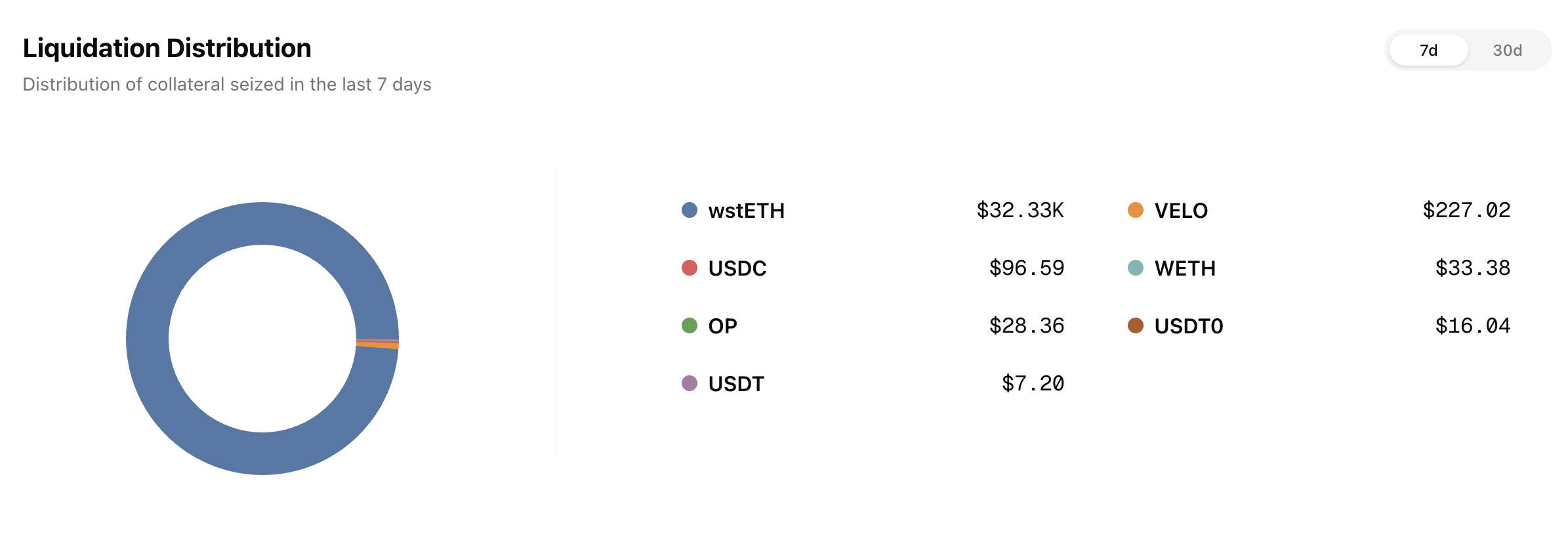Click the OP green legend dot

click(x=689, y=325)
